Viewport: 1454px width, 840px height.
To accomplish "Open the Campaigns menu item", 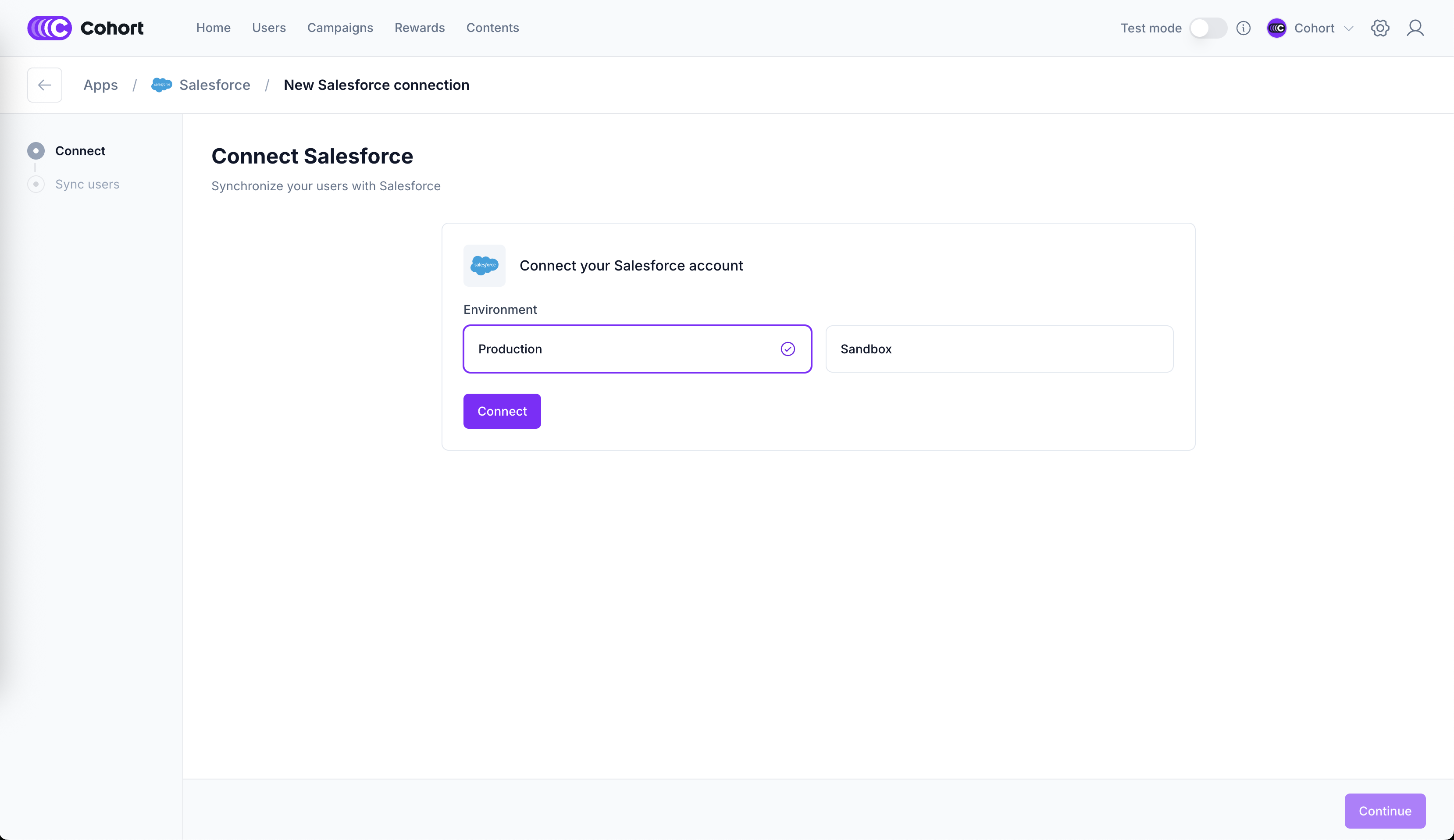I will click(x=340, y=28).
